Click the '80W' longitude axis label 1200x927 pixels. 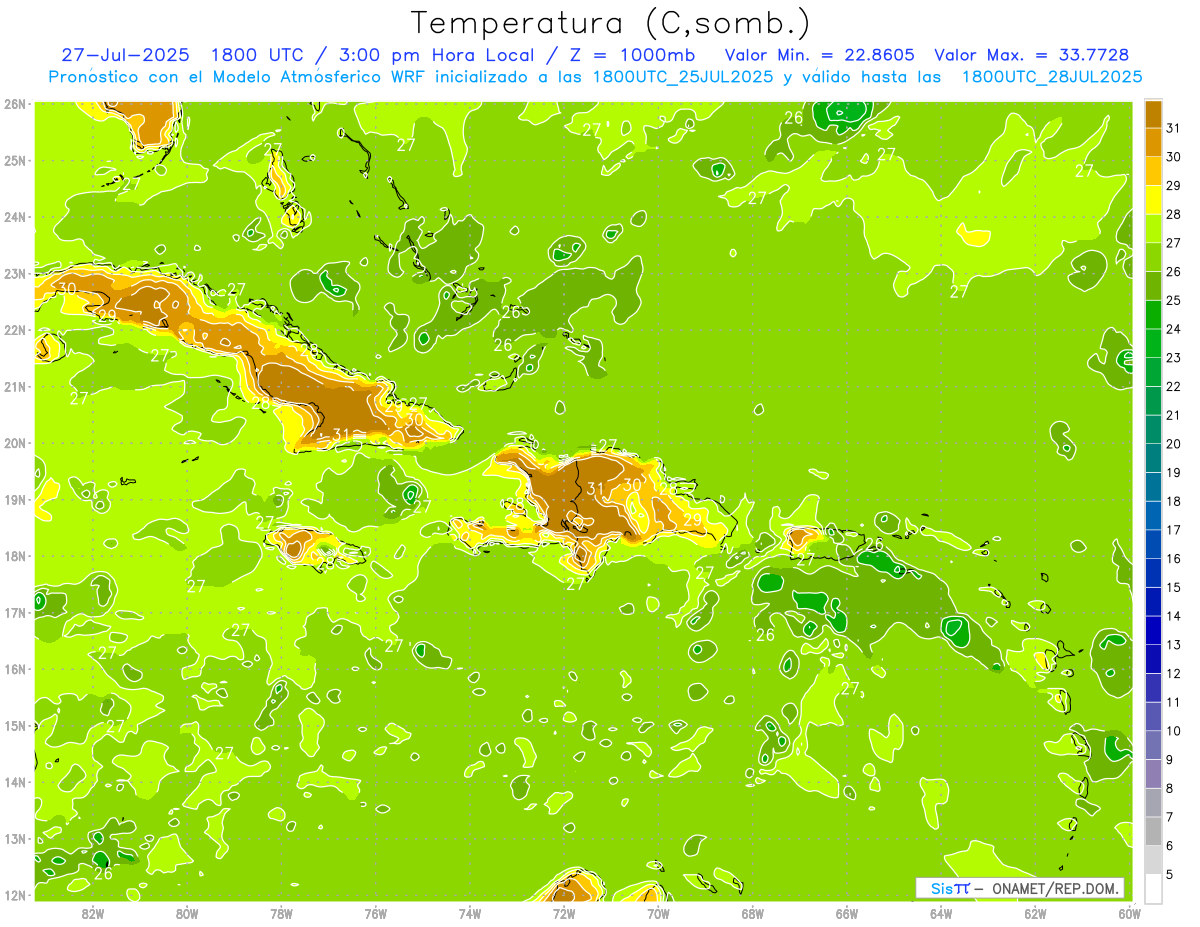pyautogui.click(x=187, y=913)
